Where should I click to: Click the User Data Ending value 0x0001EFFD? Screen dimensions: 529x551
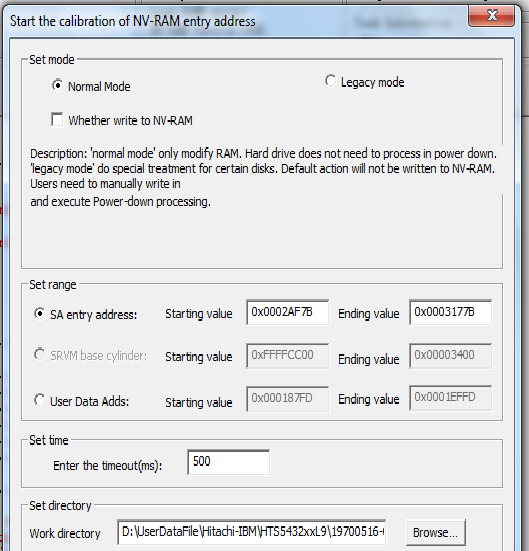[451, 398]
